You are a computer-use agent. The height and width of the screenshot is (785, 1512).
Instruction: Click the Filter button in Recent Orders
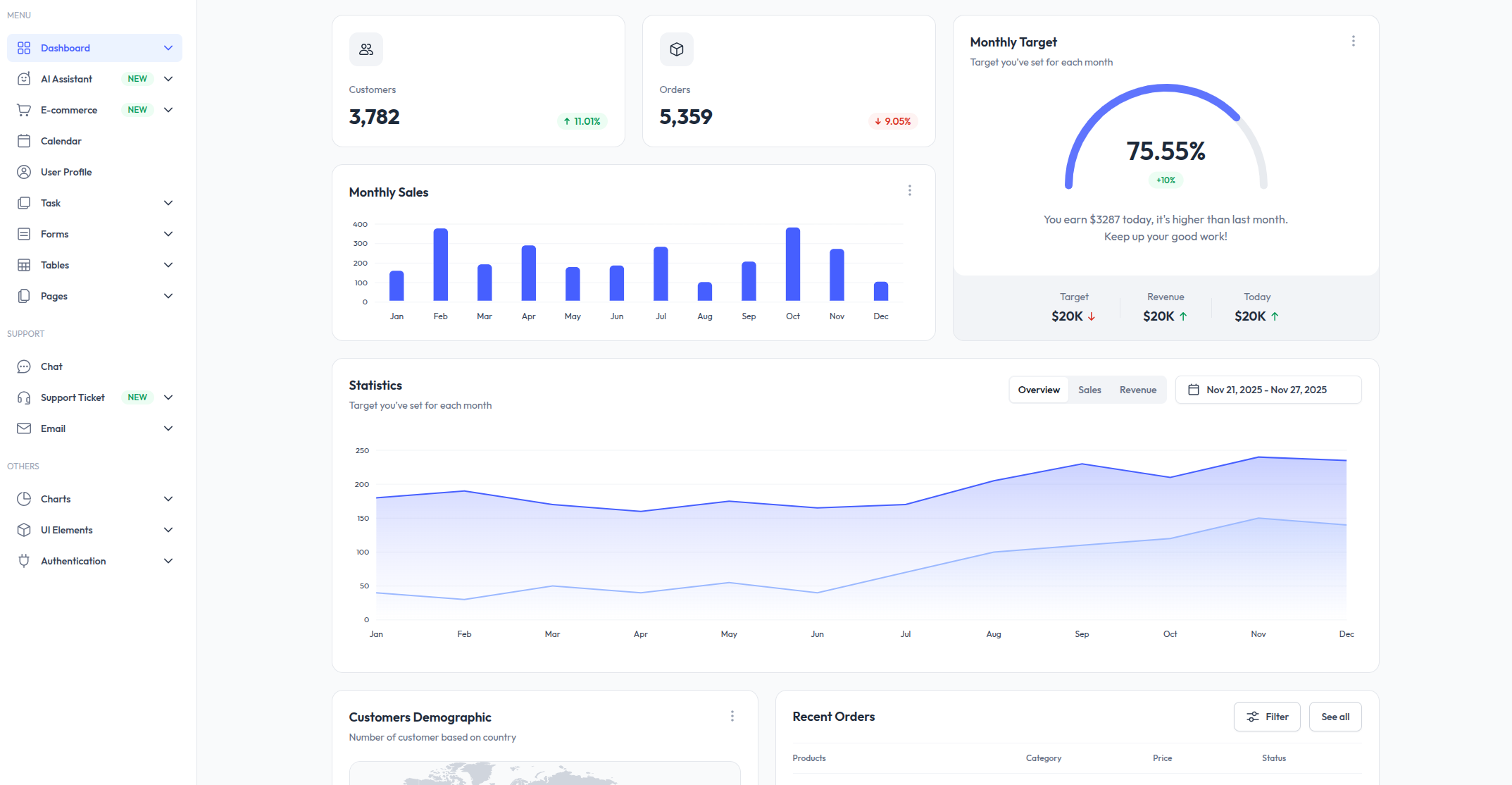pos(1266,717)
